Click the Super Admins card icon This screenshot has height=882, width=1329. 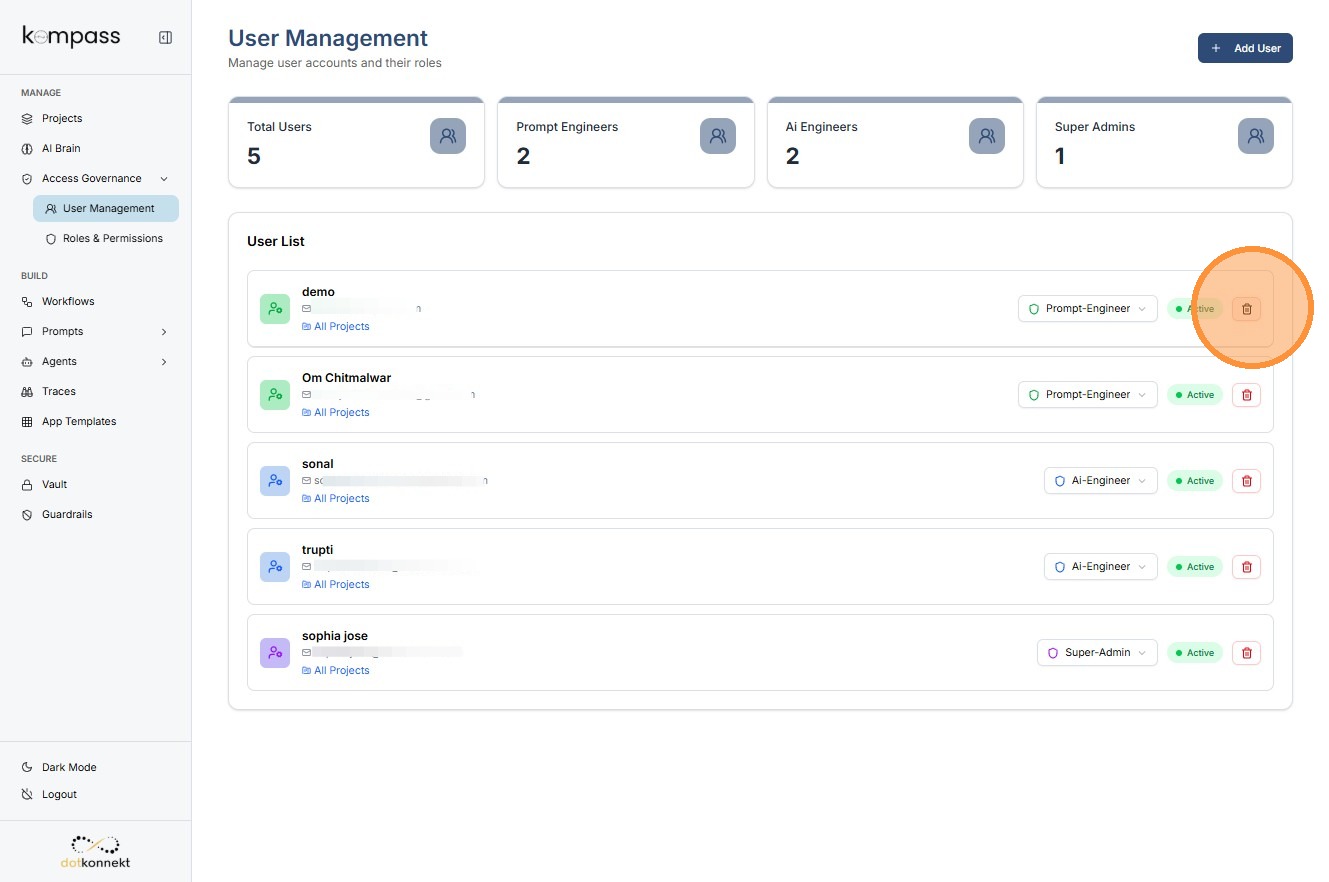click(1256, 136)
